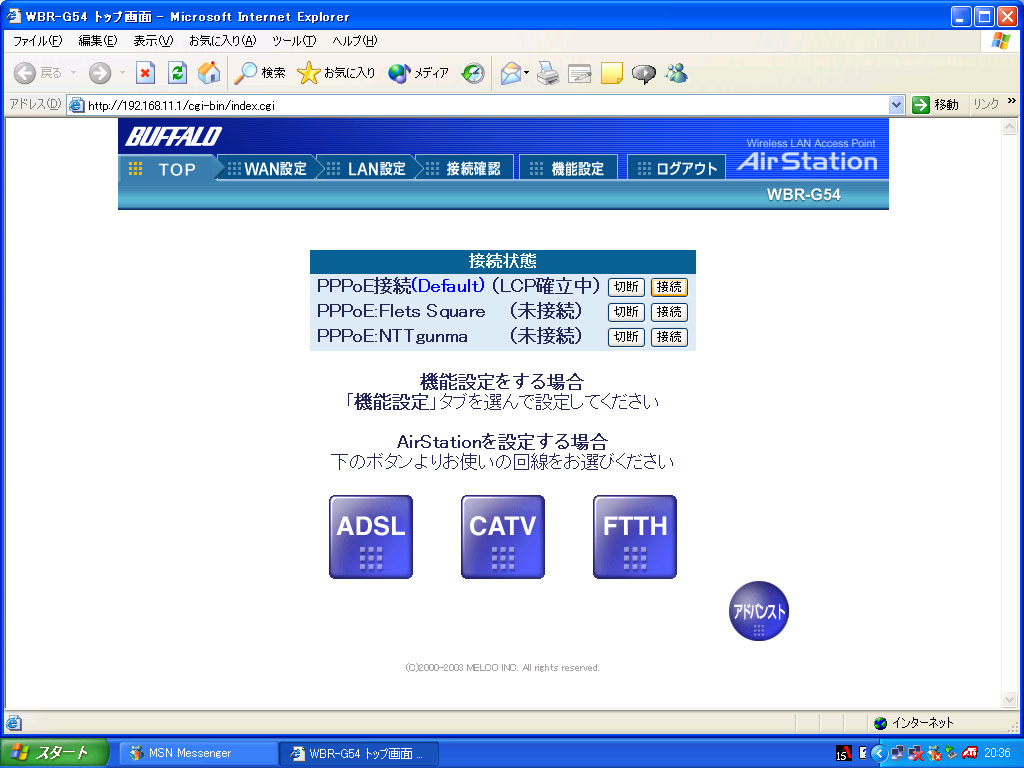This screenshot has height=768, width=1024.
Task: Open the Tools (ツール) menu
Action: pos(294,40)
